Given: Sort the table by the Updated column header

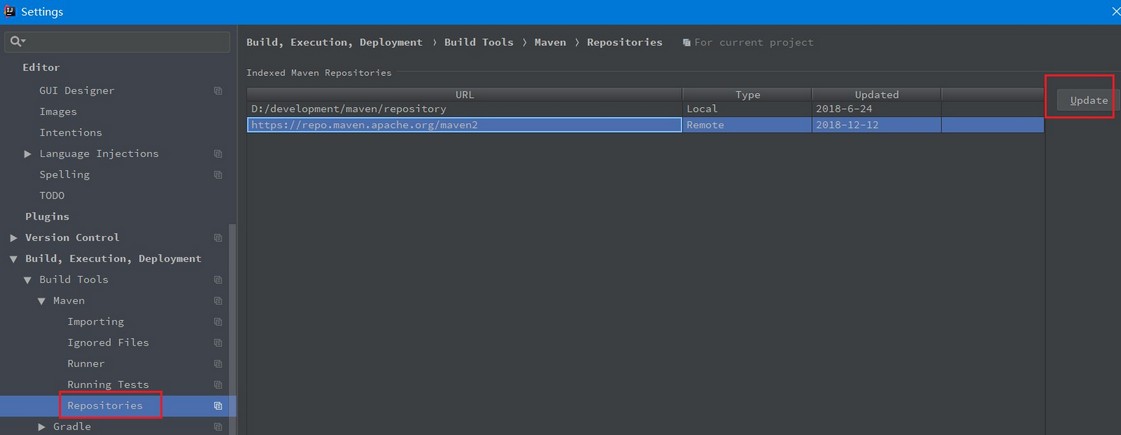Looking at the screenshot, I should coord(876,94).
